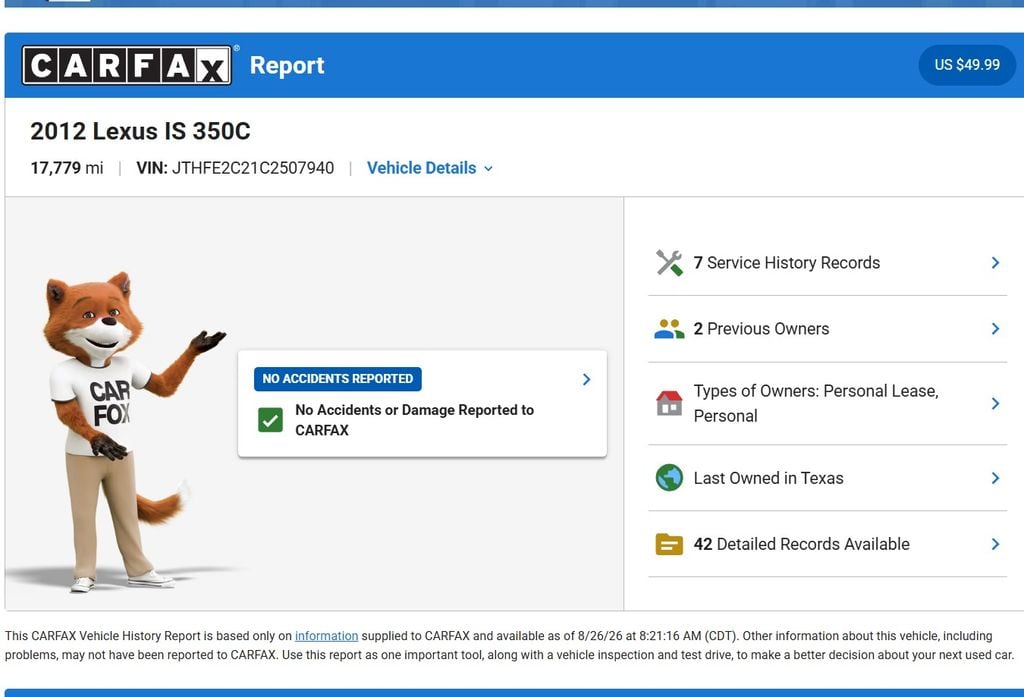
Task: Click the Report header word
Action: point(287,65)
